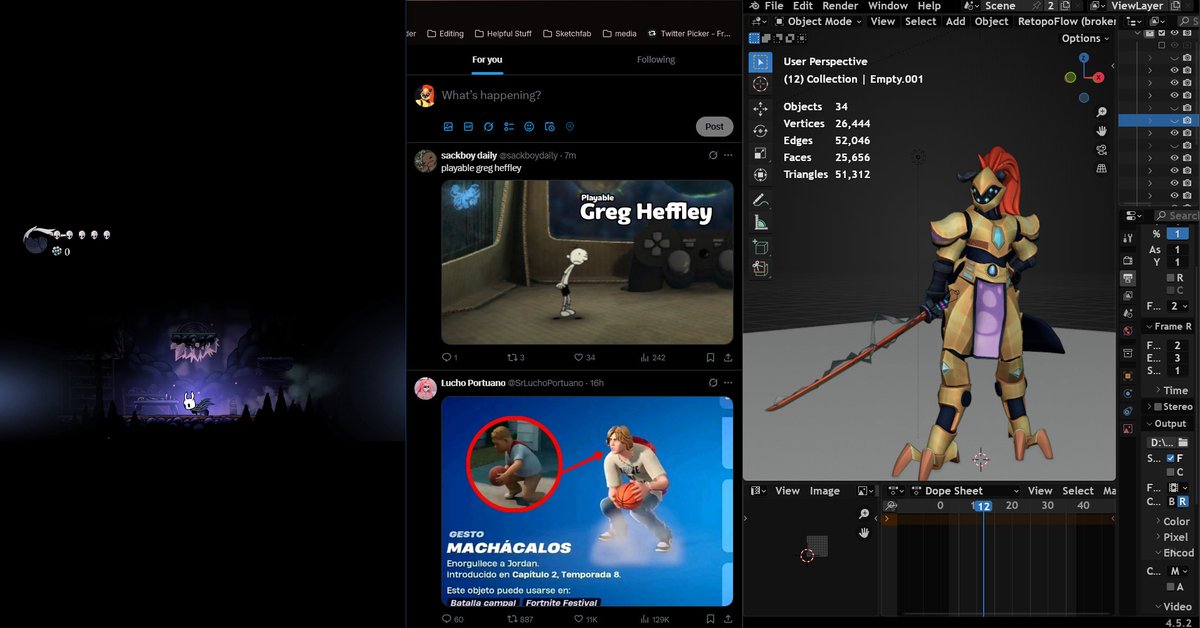Activate the Rotate tool in Blender toolbar
This screenshot has width=1200, height=628.
point(760,131)
